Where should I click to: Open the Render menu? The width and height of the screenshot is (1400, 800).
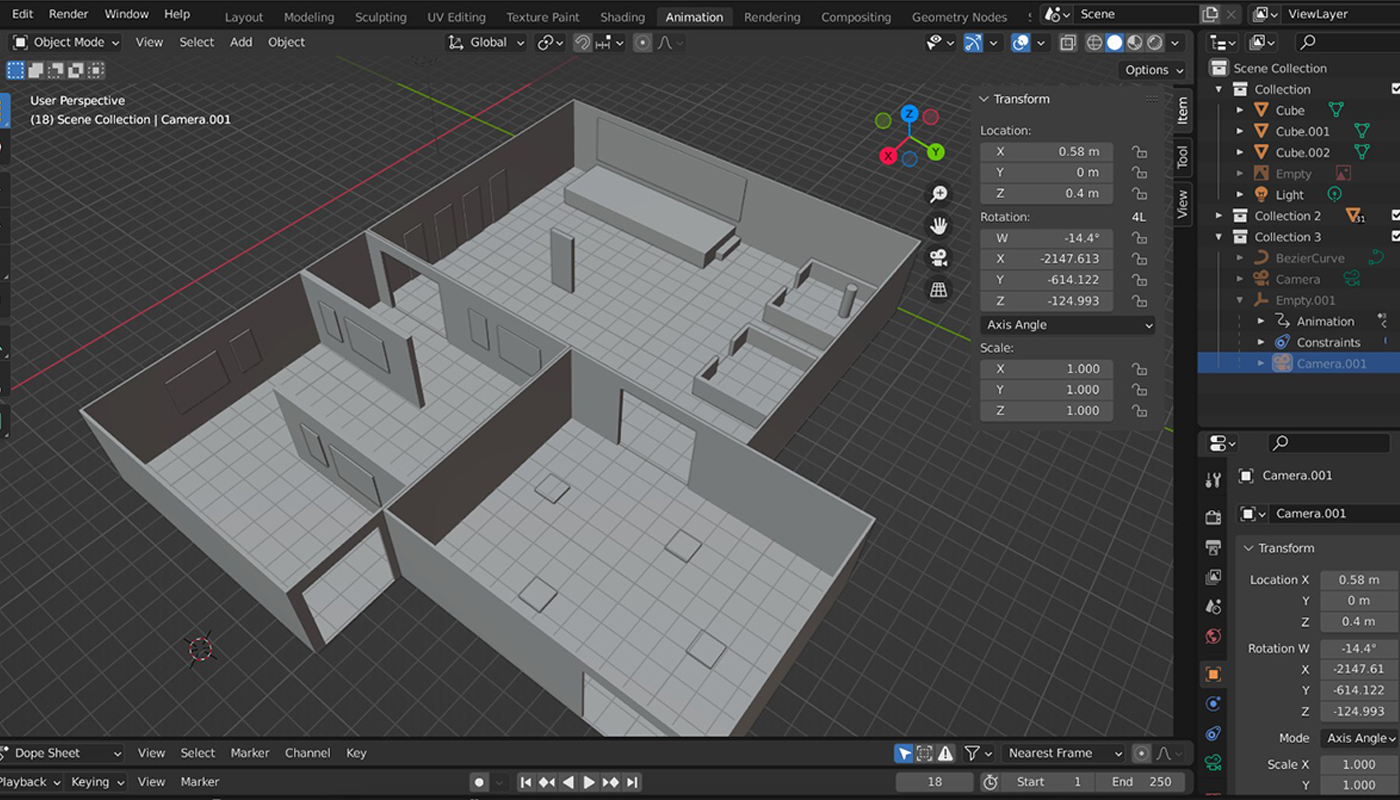tap(68, 14)
